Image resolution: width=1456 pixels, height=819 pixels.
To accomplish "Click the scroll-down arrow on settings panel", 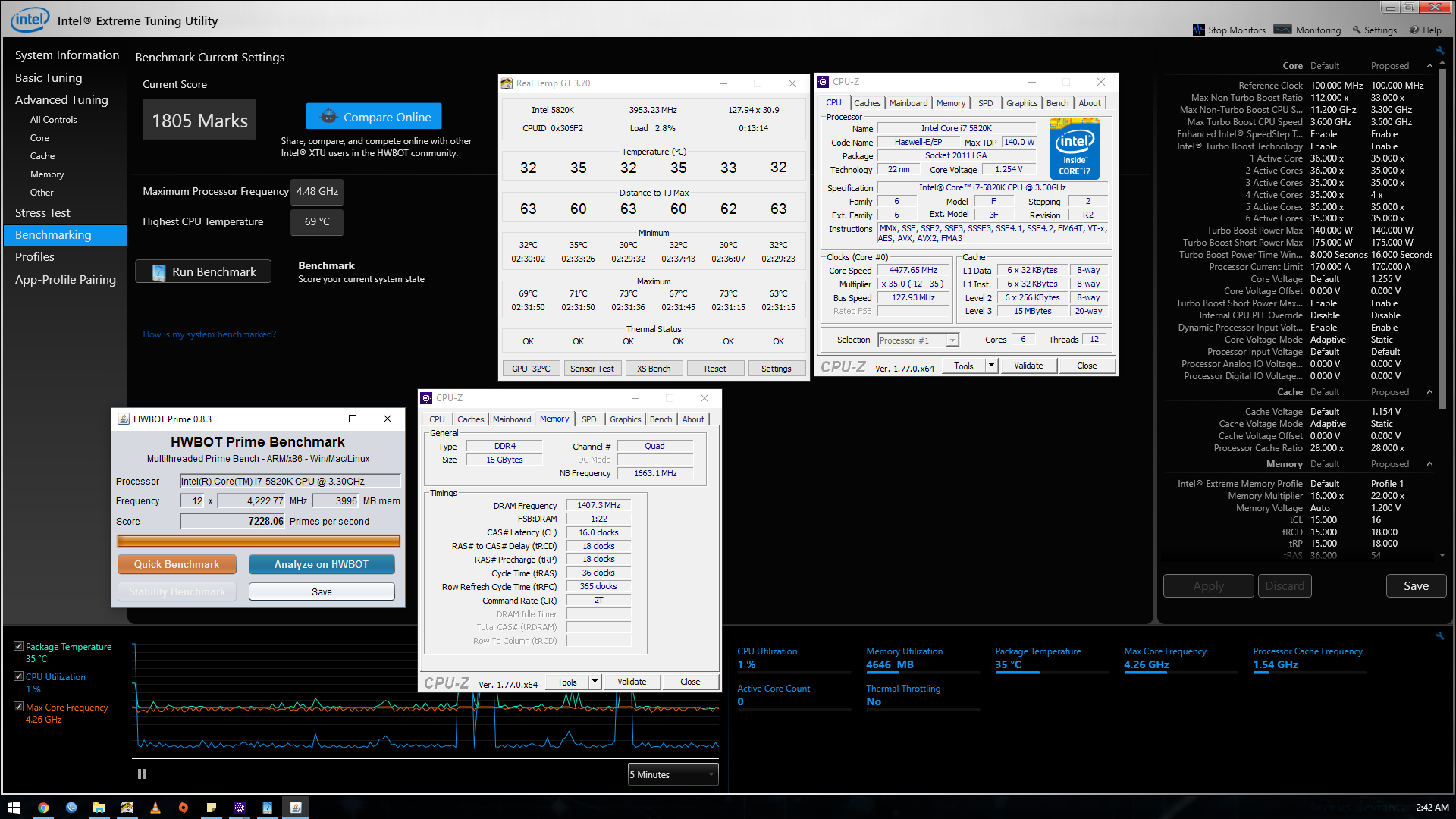I will point(1442,555).
